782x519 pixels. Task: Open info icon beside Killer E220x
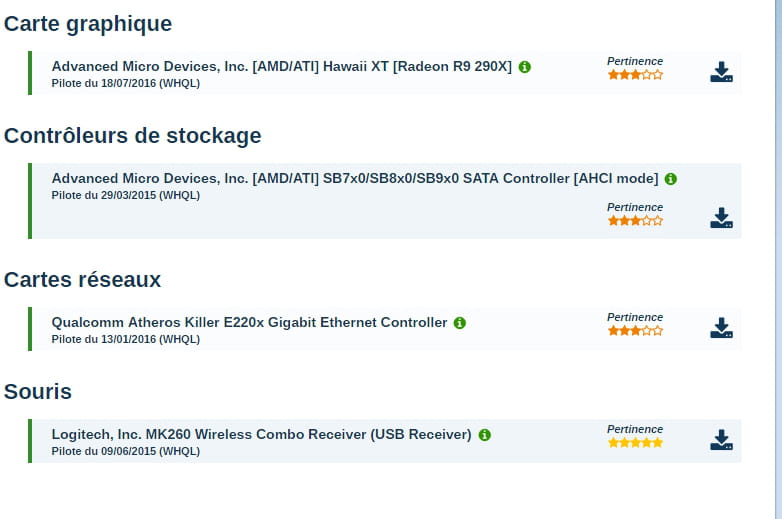point(460,323)
